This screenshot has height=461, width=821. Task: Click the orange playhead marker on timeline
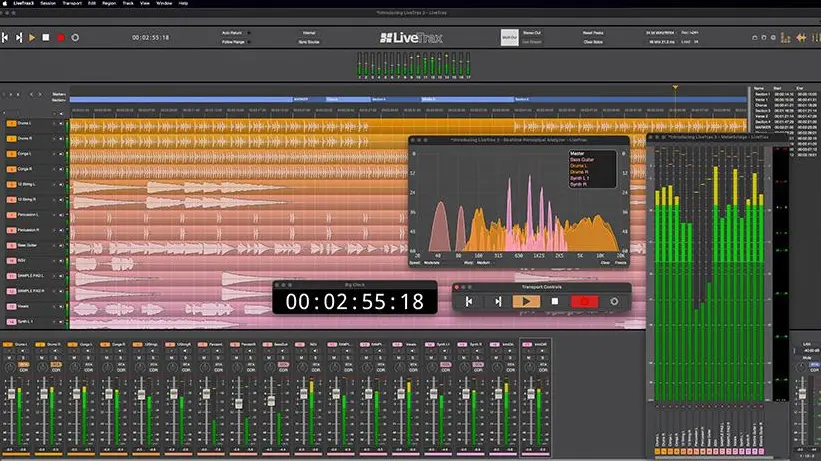675,89
